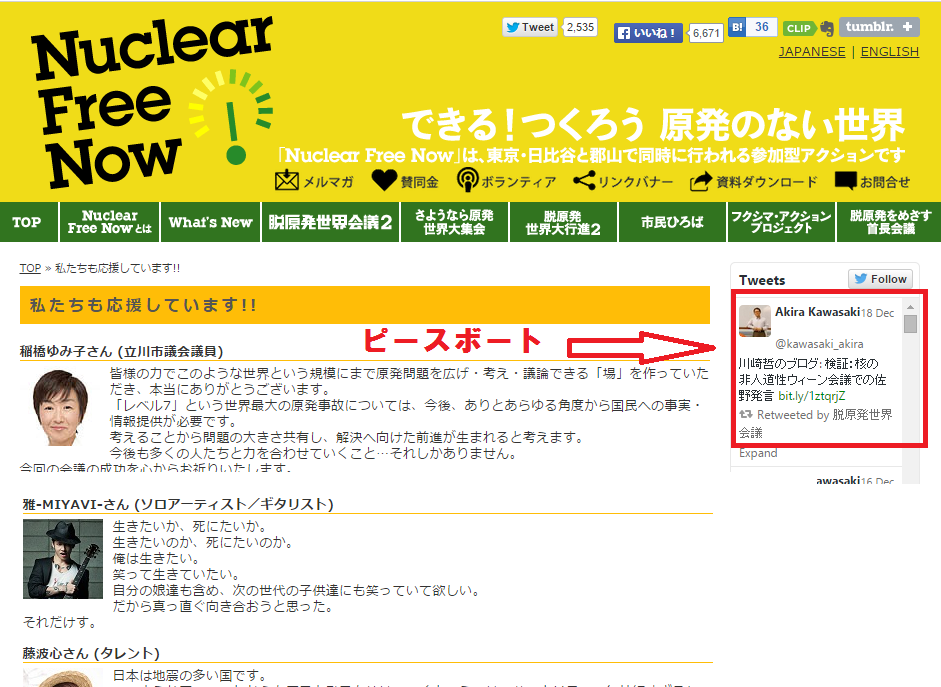Open the メルマガ mail icon link
Image resolution: width=941 pixels, height=687 pixels.
pyautogui.click(x=314, y=181)
